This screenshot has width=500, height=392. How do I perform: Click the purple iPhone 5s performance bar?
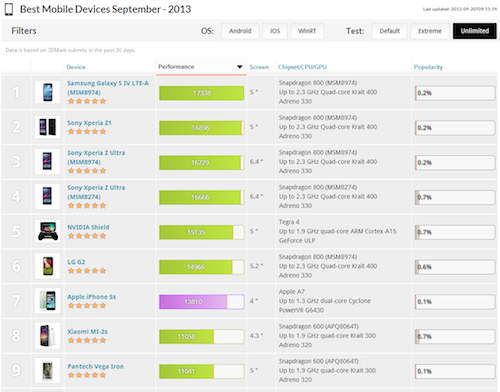(x=202, y=302)
